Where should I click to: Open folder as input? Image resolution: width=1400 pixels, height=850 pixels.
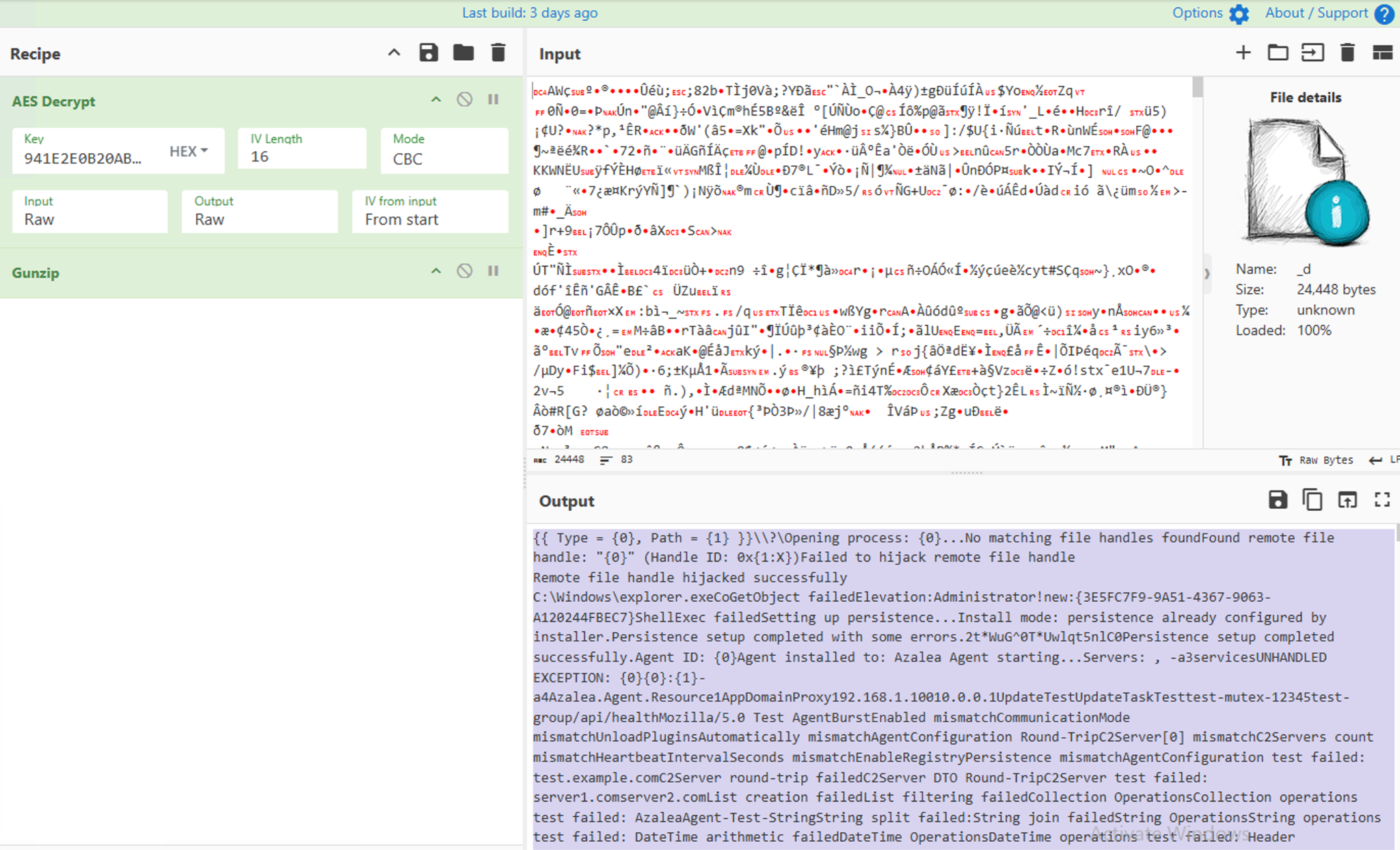pos(1278,53)
